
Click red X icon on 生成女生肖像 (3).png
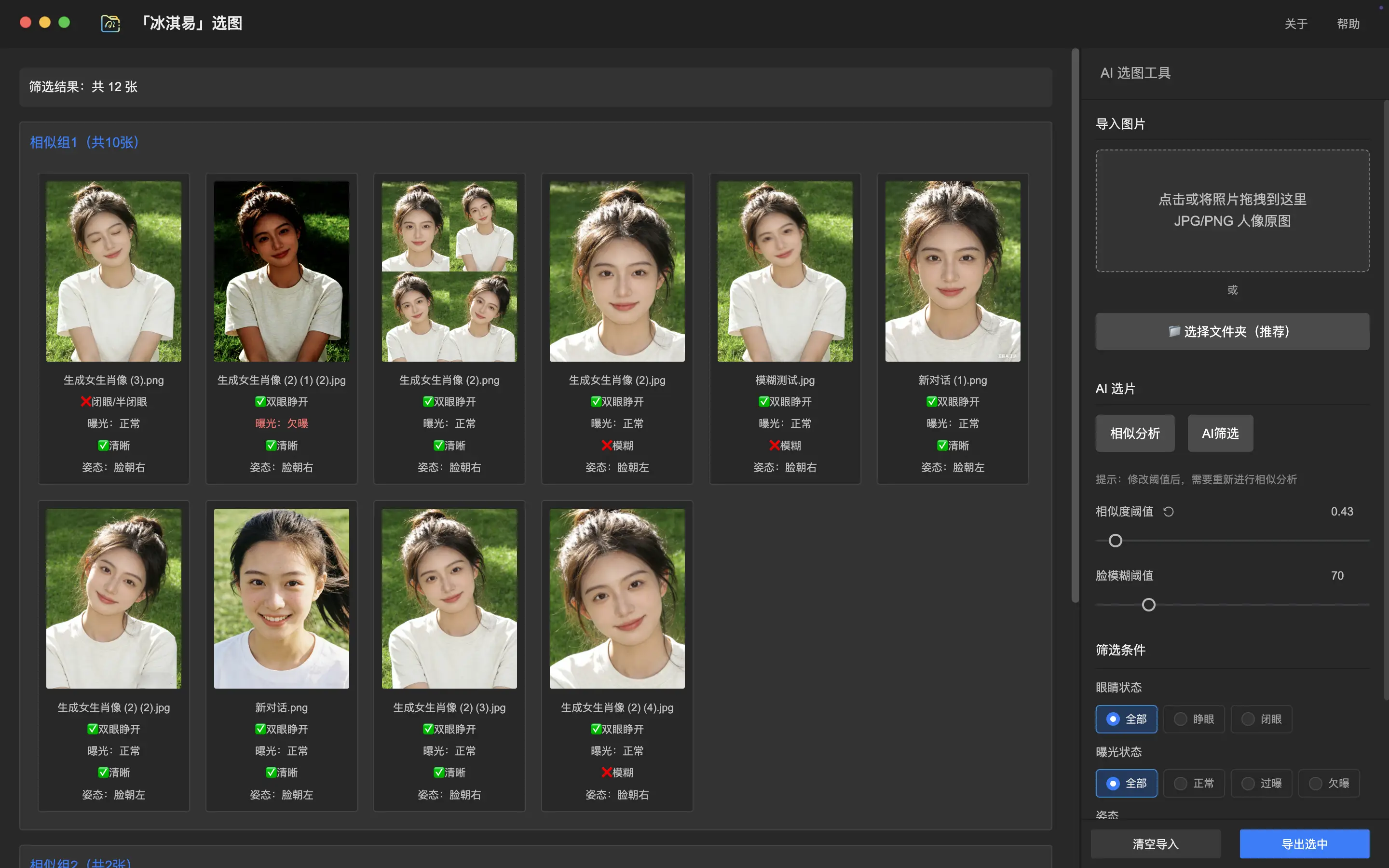(x=85, y=402)
